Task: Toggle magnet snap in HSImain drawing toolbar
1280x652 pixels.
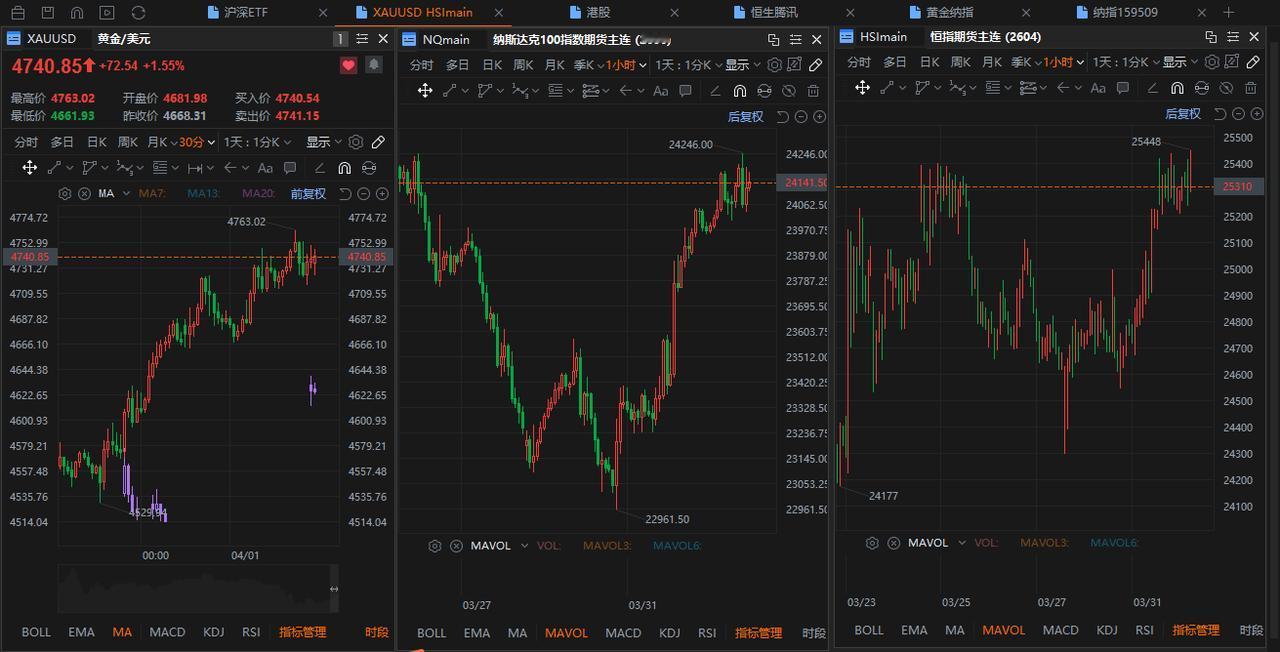Action: coord(1177,88)
